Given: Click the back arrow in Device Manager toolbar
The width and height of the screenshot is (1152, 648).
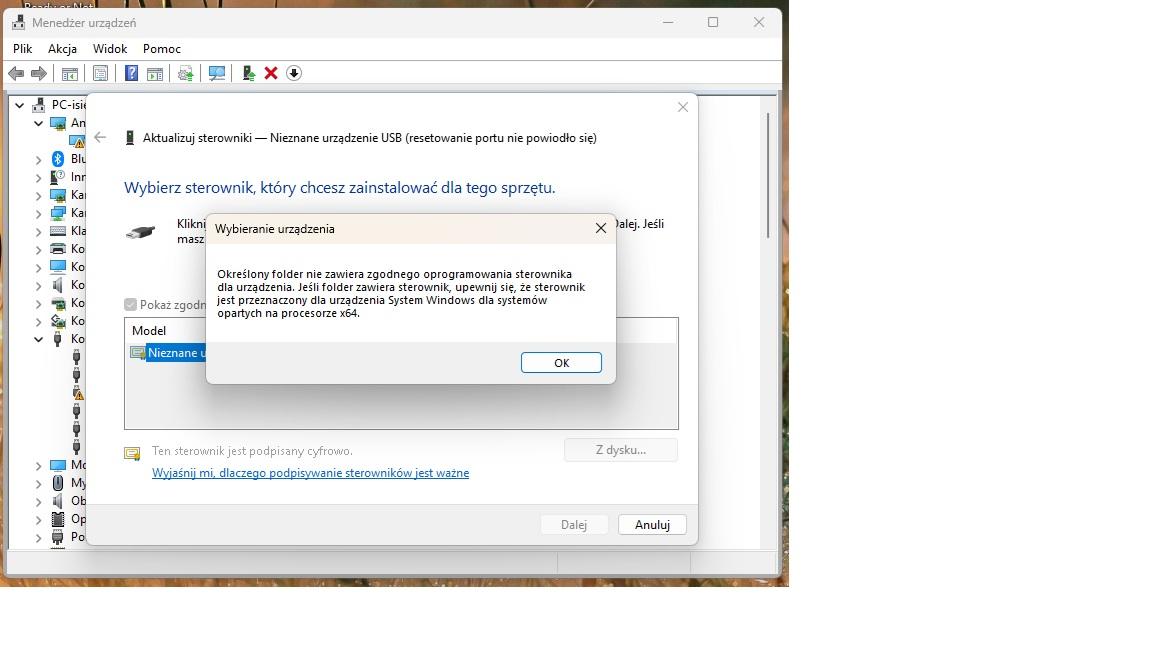Looking at the screenshot, I should [16, 73].
